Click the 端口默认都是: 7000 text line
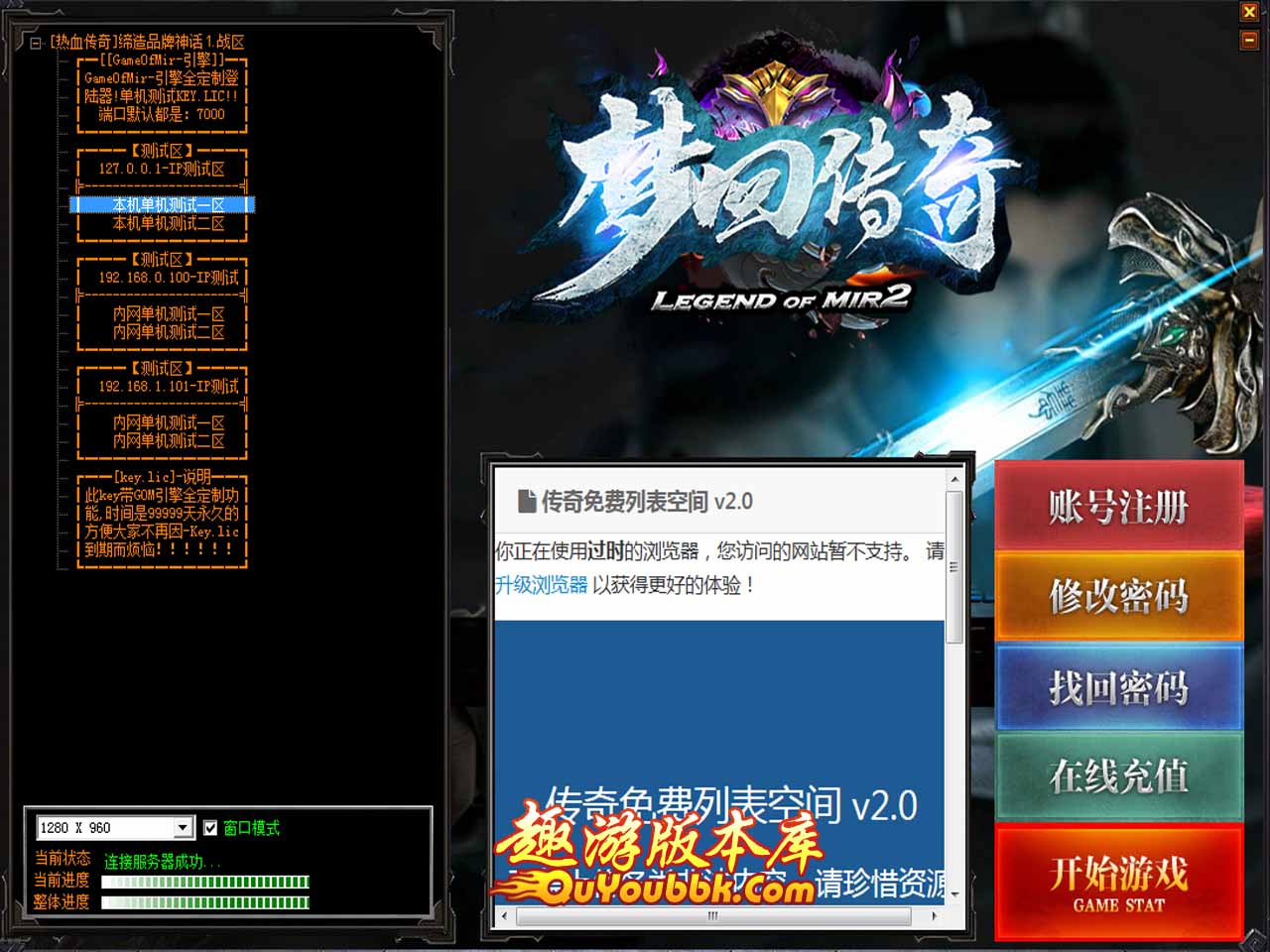The height and width of the screenshot is (952, 1270). tap(162, 114)
